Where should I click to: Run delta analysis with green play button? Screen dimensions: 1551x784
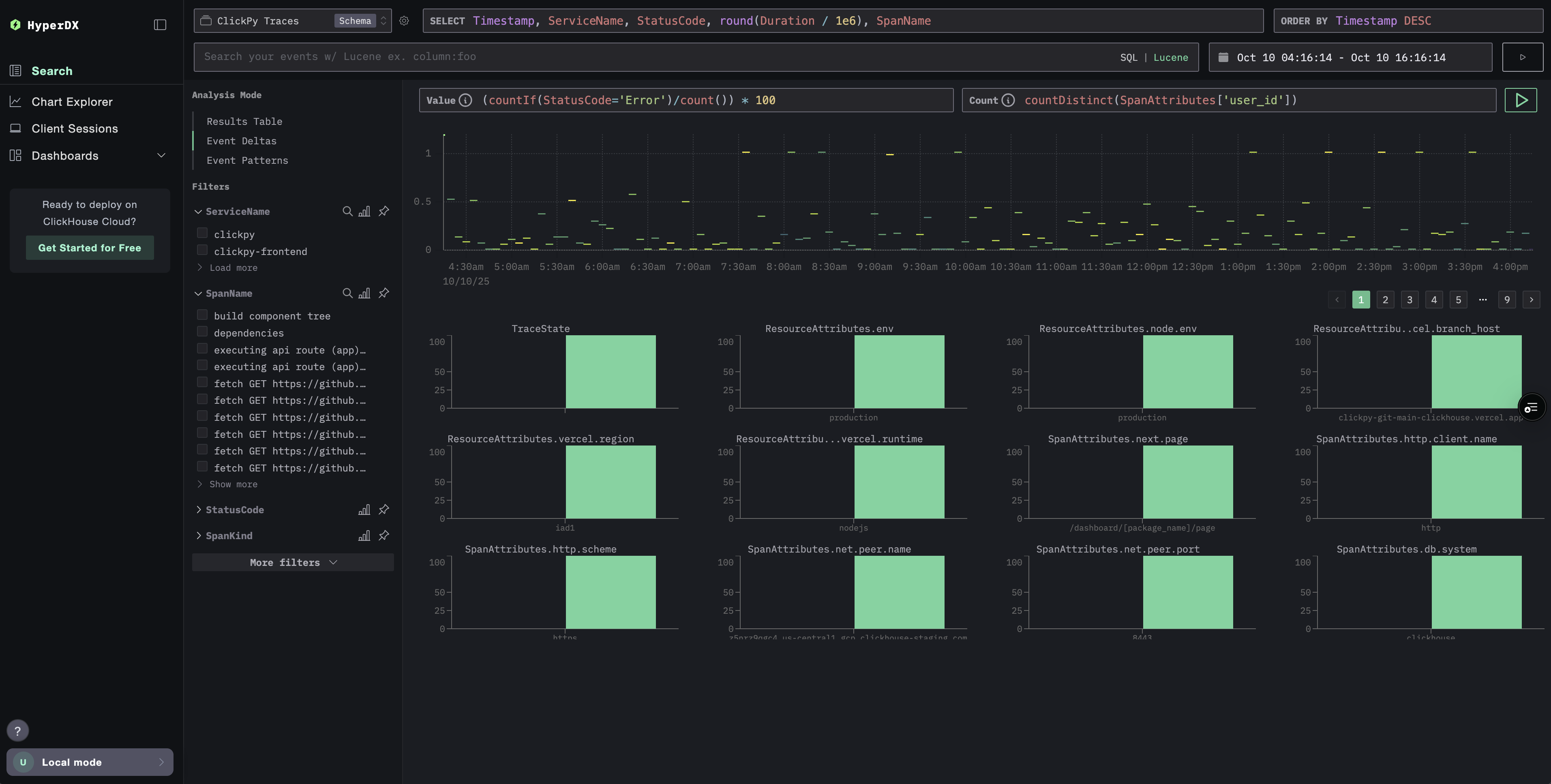point(1520,100)
